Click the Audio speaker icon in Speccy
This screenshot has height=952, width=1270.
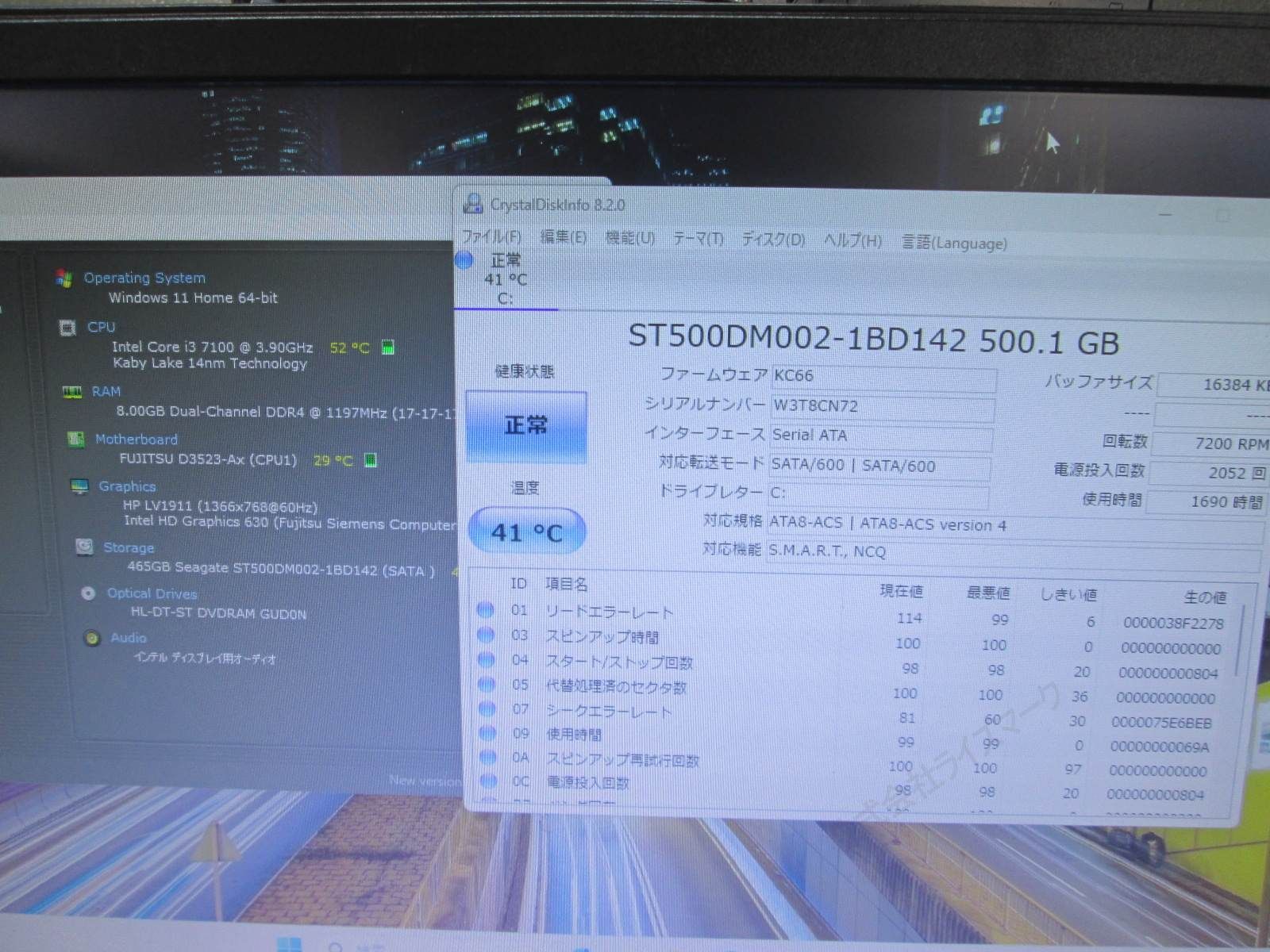click(92, 637)
